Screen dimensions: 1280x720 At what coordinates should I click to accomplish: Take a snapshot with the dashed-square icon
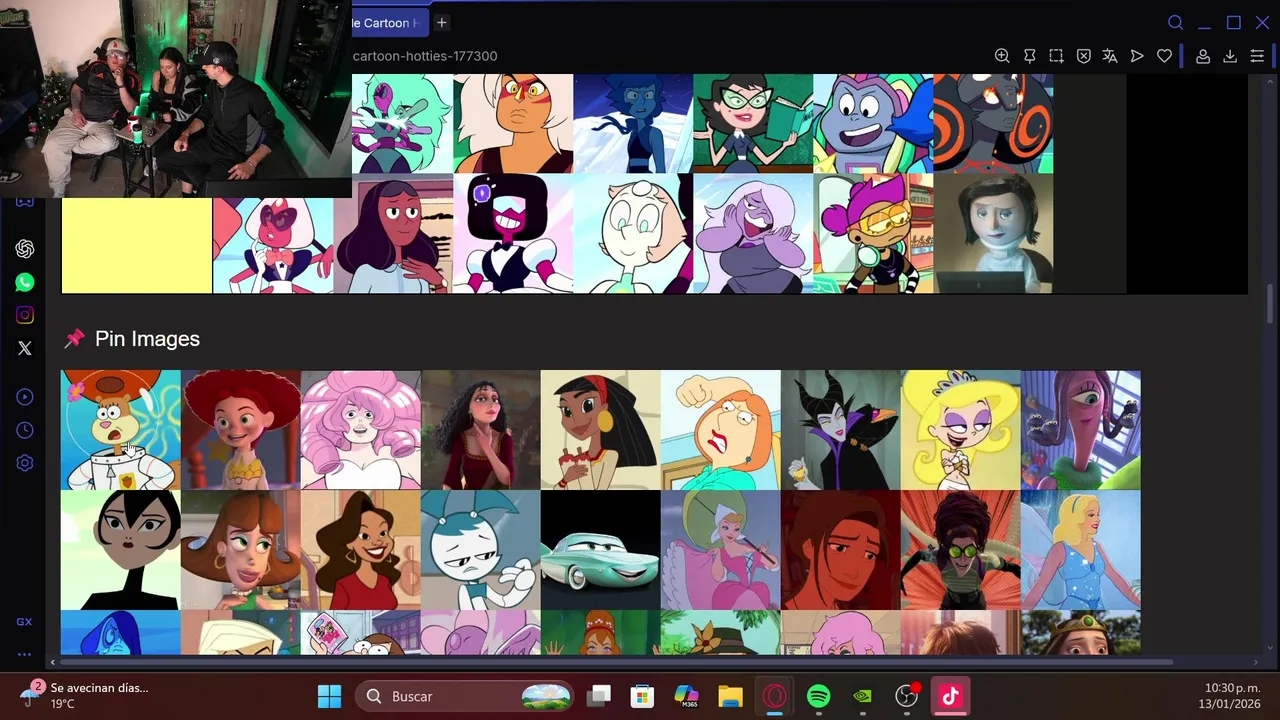click(x=1056, y=56)
